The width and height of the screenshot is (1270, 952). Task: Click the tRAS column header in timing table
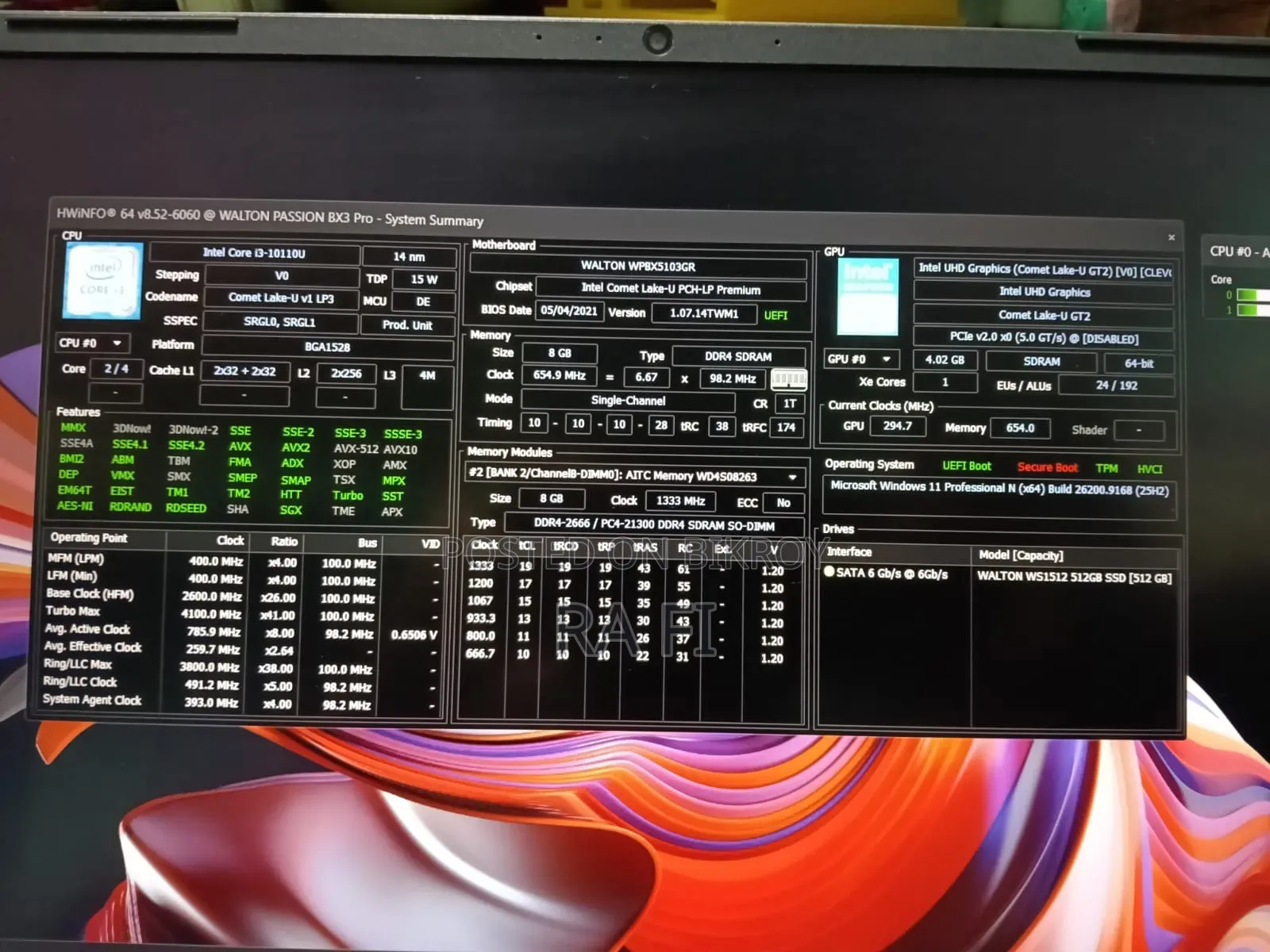point(645,547)
